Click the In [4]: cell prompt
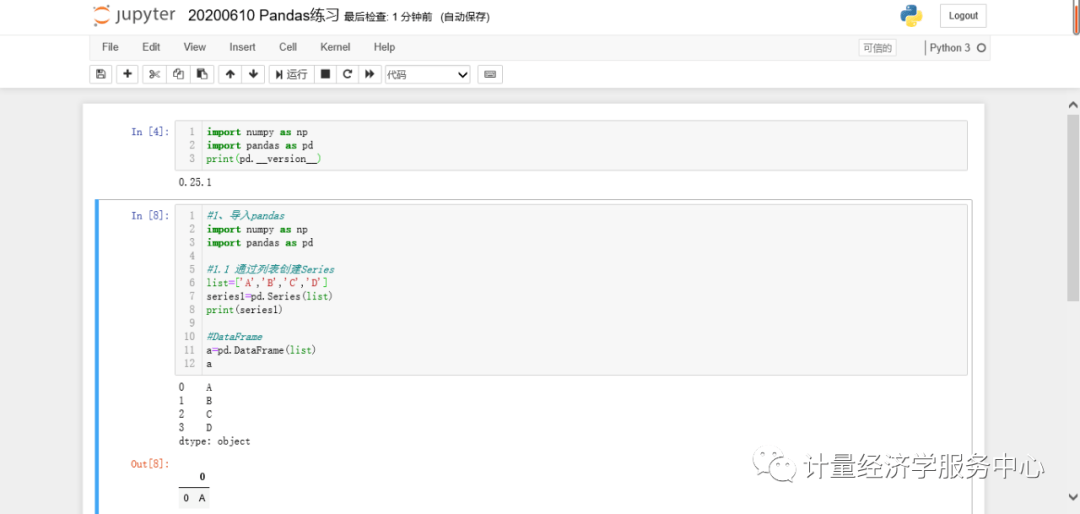Screen dimensions: 1080x514 150,132
